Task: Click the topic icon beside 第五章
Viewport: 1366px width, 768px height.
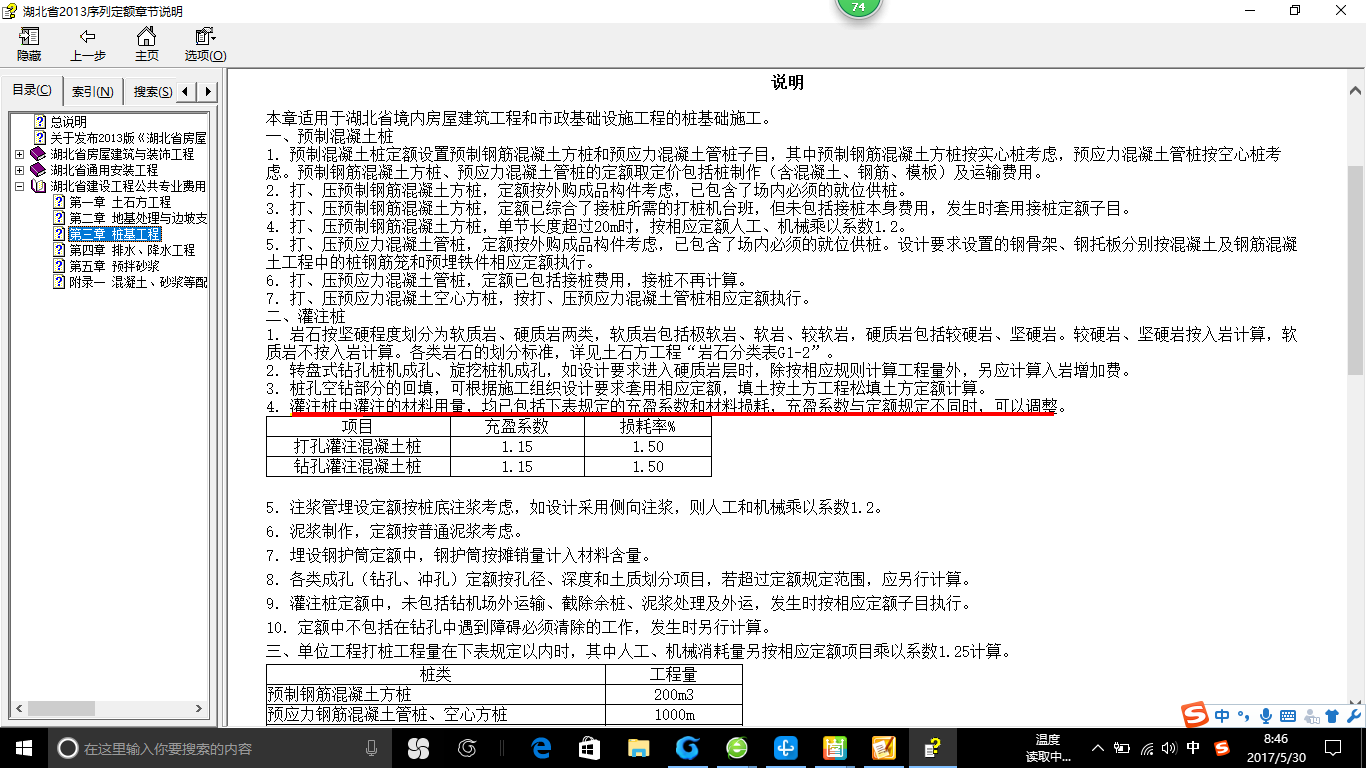Action: point(59,266)
